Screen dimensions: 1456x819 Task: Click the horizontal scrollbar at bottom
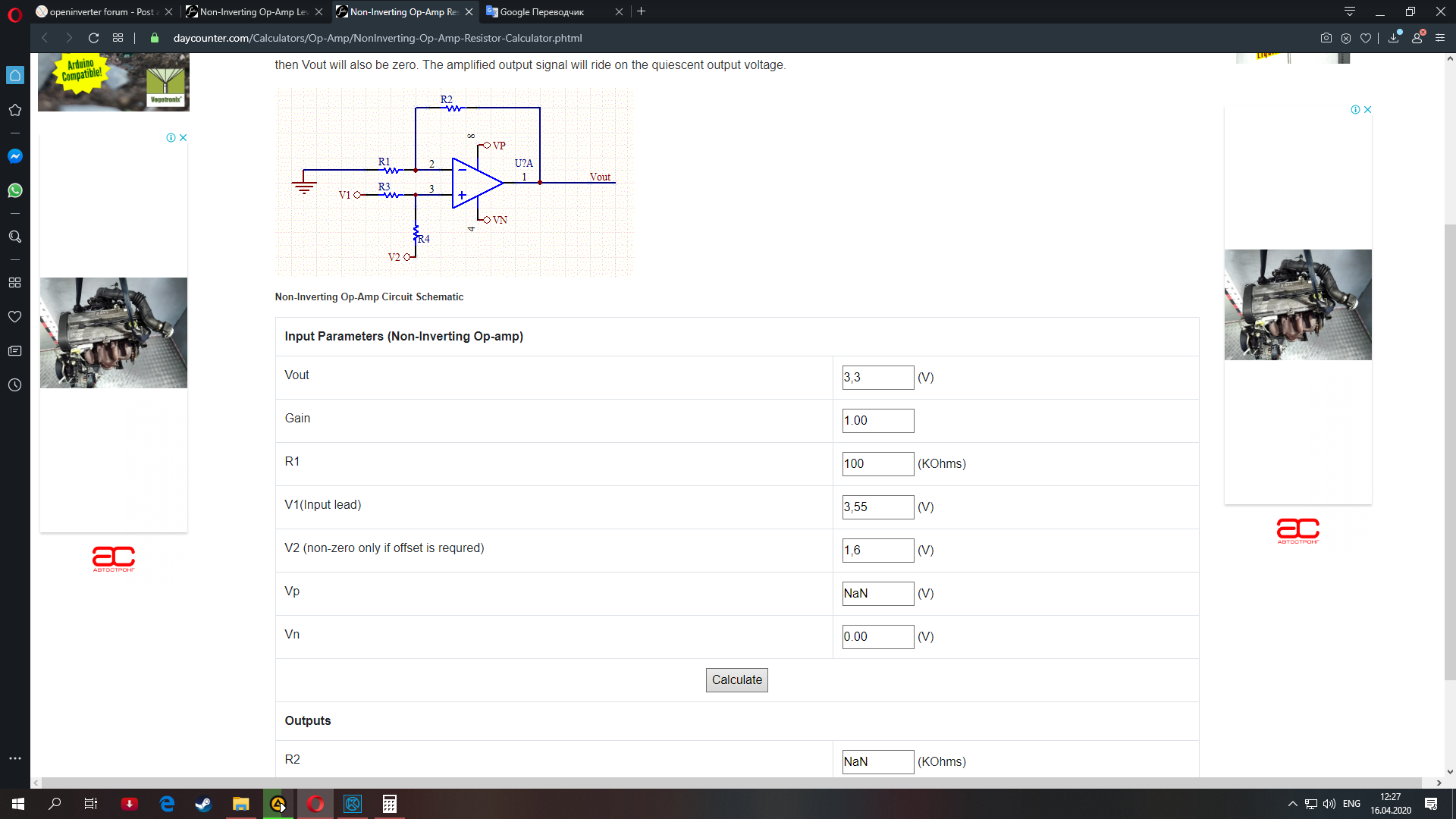pos(728,783)
